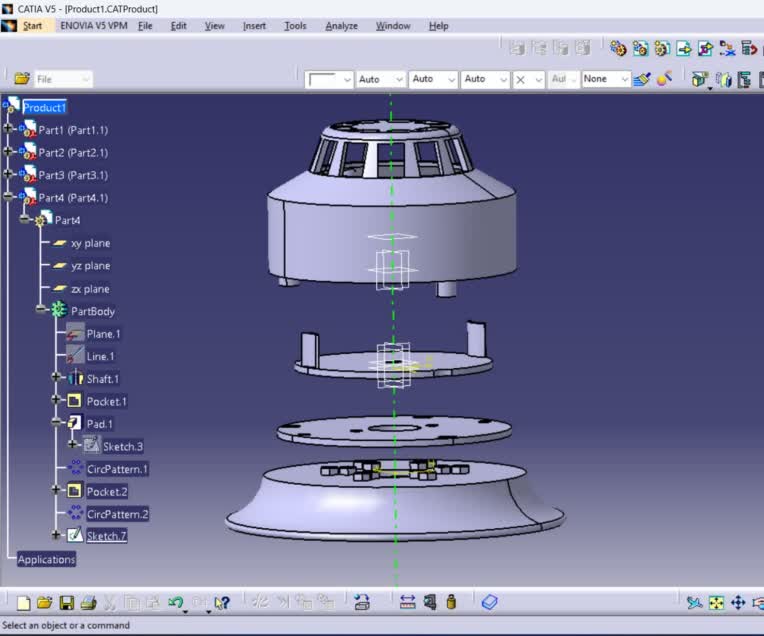
Task: Click the CATIA logo icon beside Start menu
Action: 9,26
